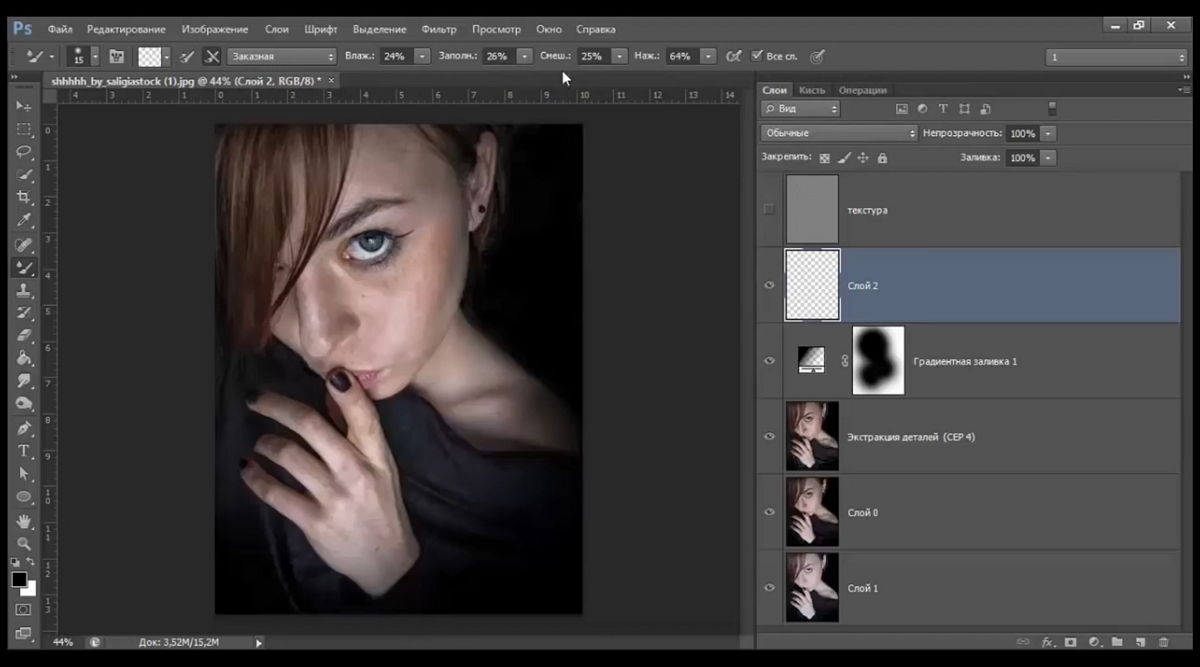Hide layer 'Слой 1'
This screenshot has height=667, width=1200.
tap(769, 588)
